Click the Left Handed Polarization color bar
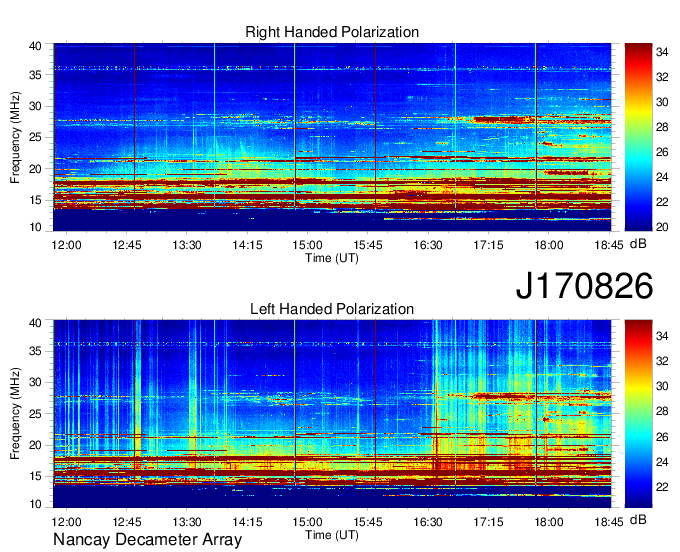680x552 pixels. 638,414
